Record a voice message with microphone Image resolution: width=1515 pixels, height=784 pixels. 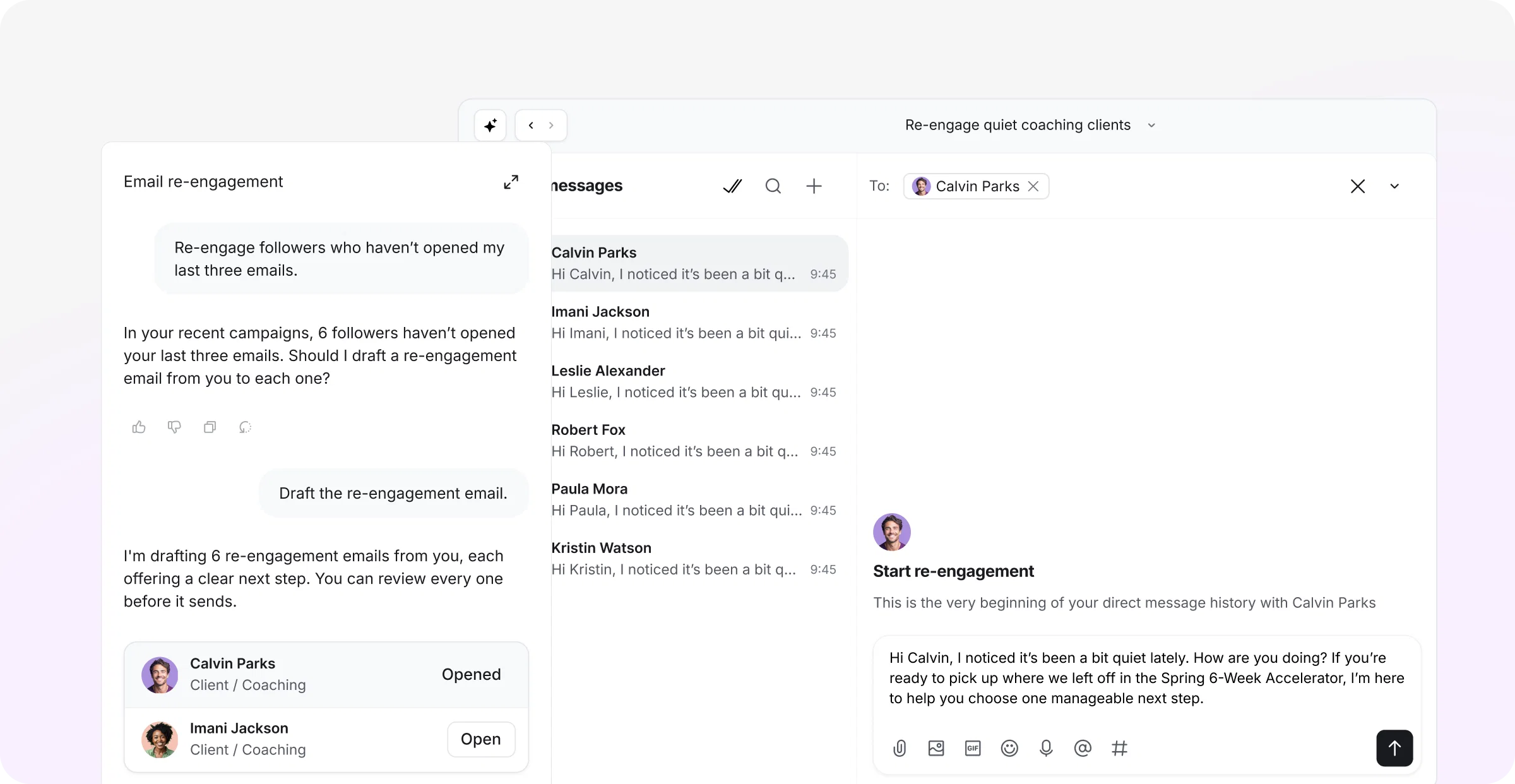pyautogui.click(x=1046, y=748)
